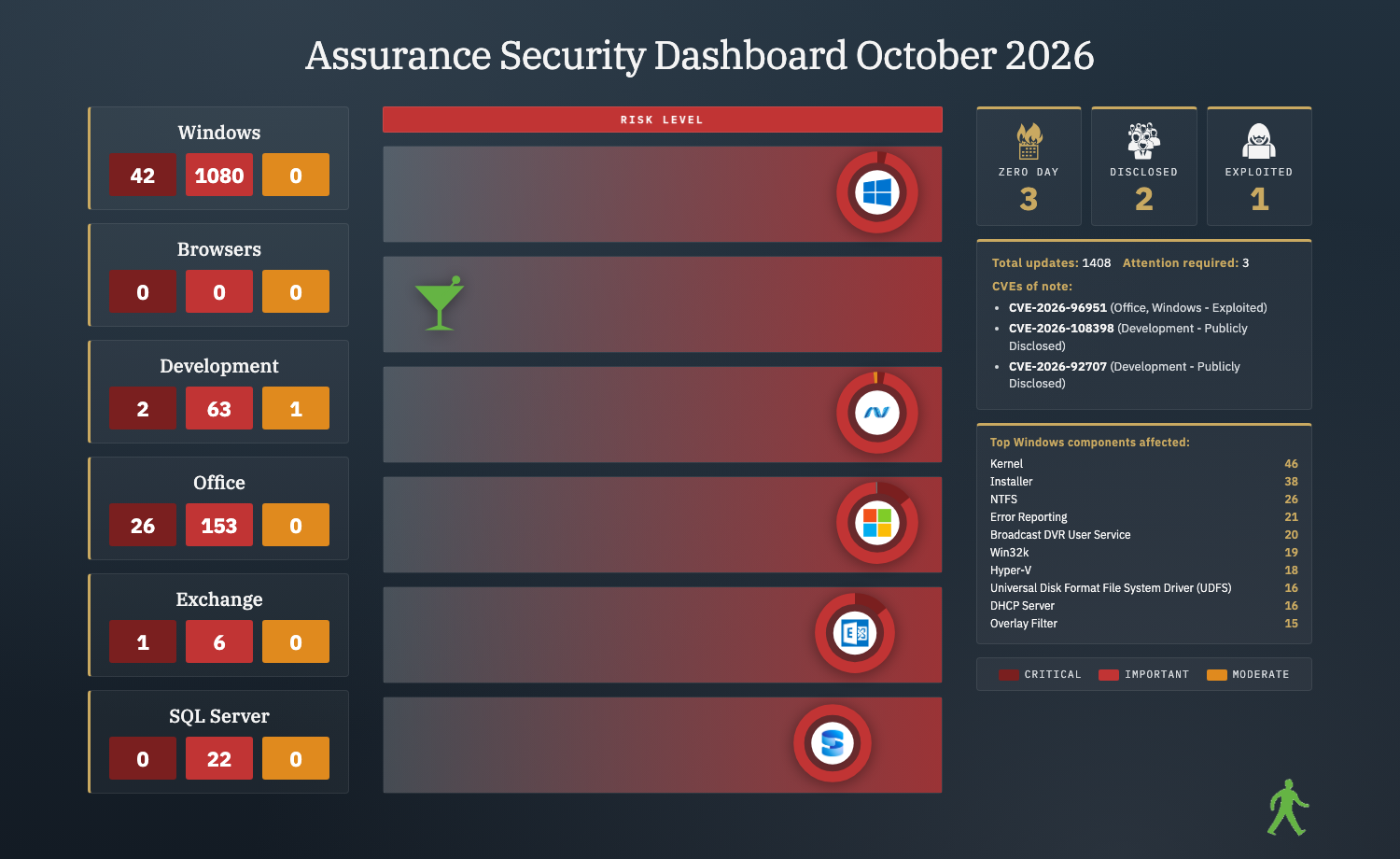Select Development critical count 2
This screenshot has width=1400, height=859.
pos(143,408)
